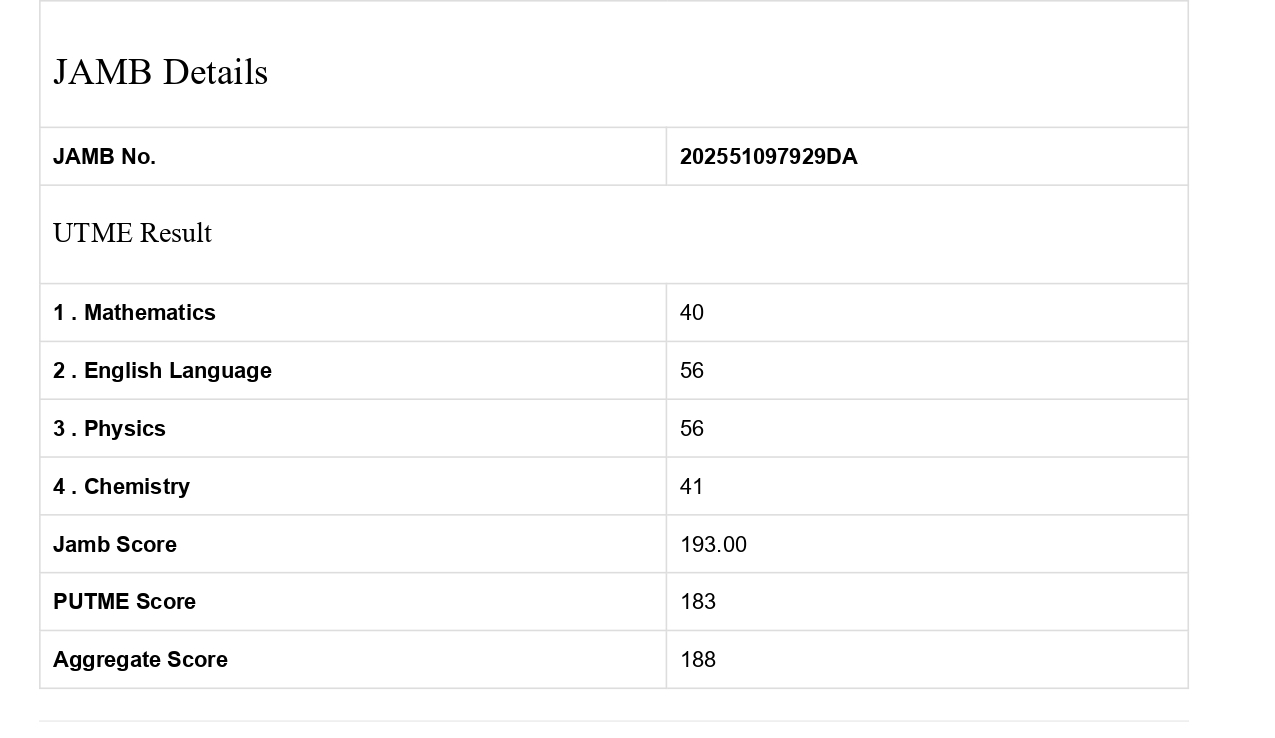The width and height of the screenshot is (1275, 738).
Task: Click the horizontal divider below the table
Action: (x=614, y=721)
